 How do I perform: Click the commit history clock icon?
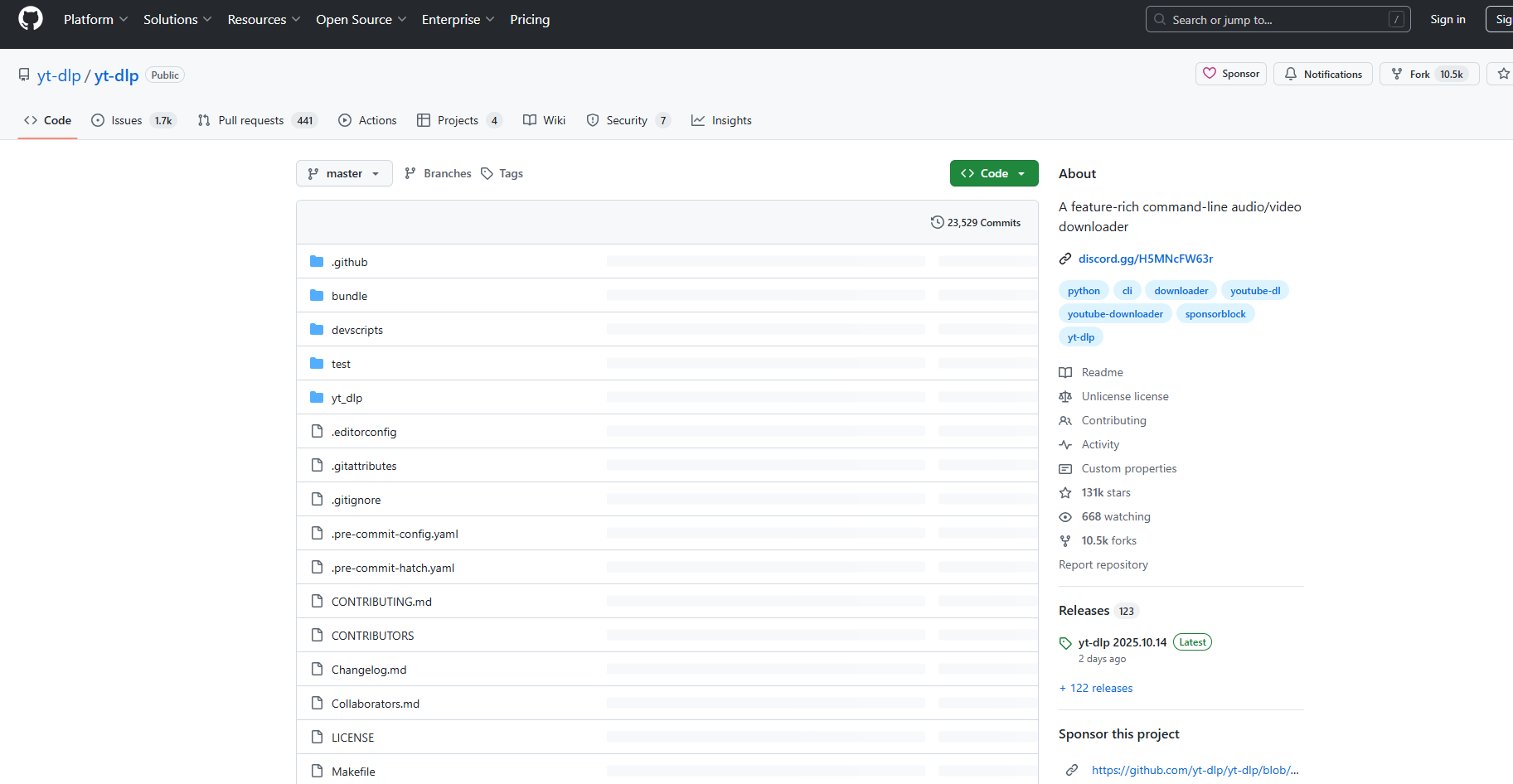click(937, 222)
